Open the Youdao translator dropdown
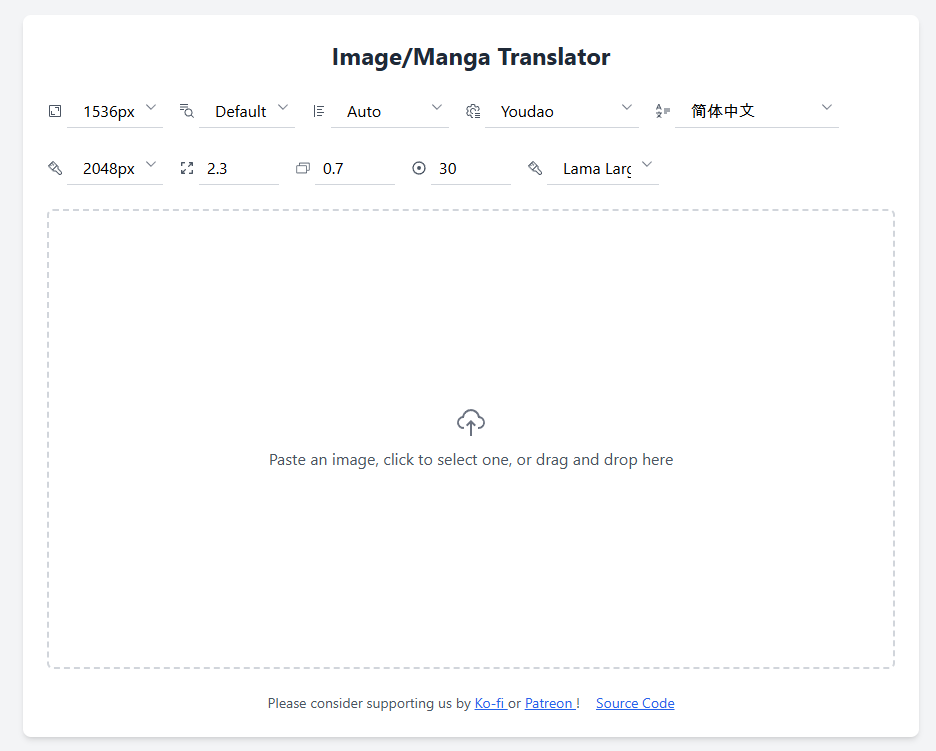This screenshot has height=751, width=936. tap(561, 112)
